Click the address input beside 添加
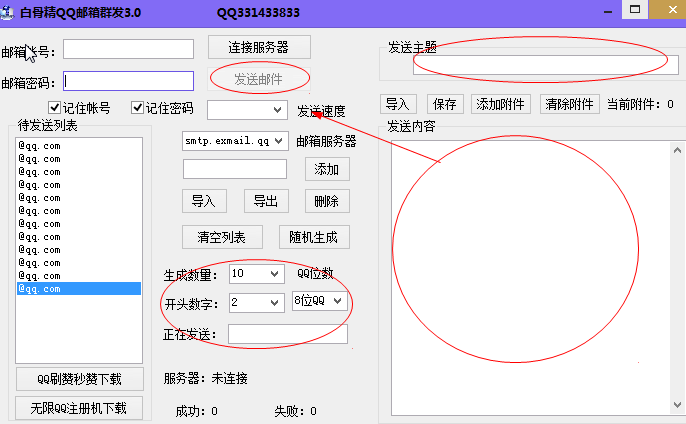Viewport: 686px width, 424px height. [x=235, y=169]
